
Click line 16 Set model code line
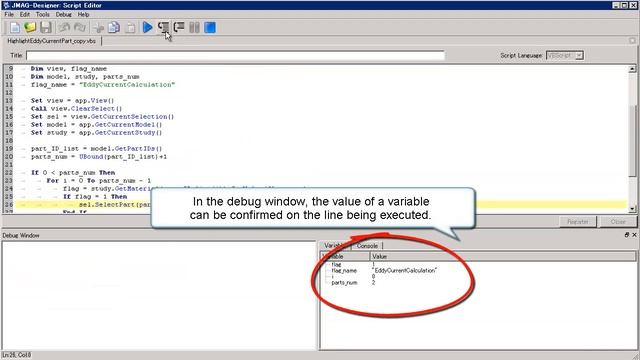[x=96, y=124]
